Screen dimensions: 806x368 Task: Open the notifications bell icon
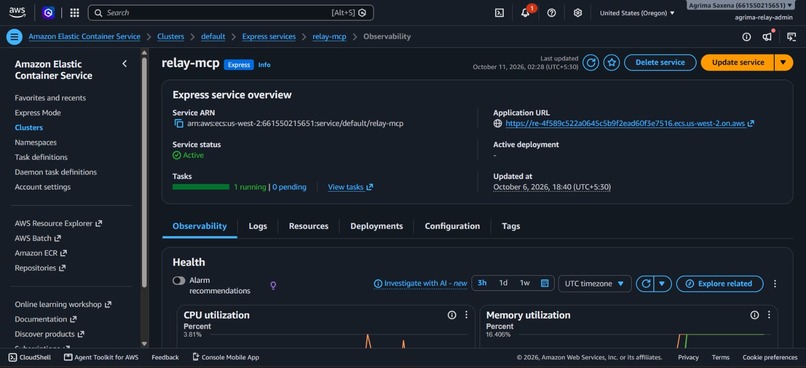(525, 13)
